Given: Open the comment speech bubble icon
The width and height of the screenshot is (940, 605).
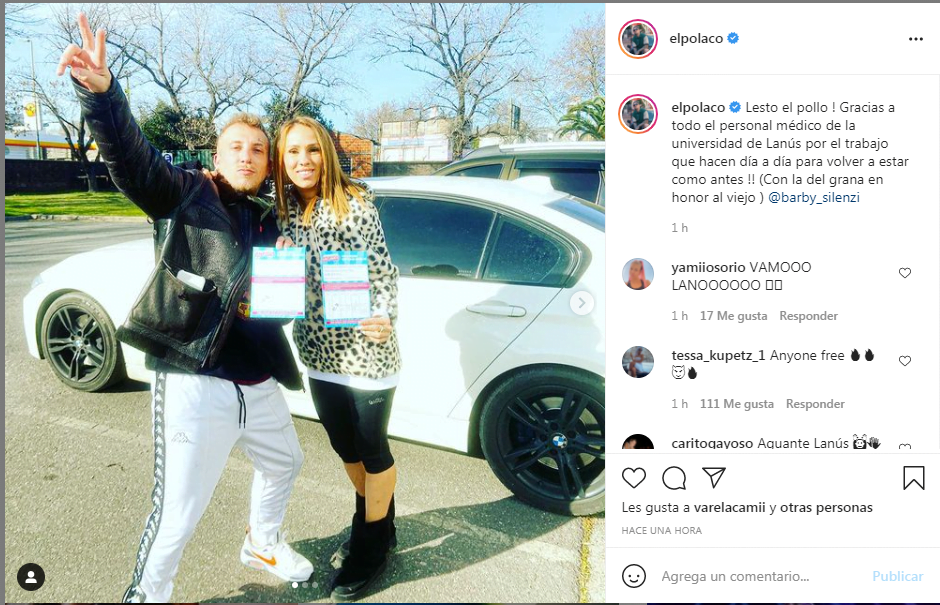Looking at the screenshot, I should point(674,478).
